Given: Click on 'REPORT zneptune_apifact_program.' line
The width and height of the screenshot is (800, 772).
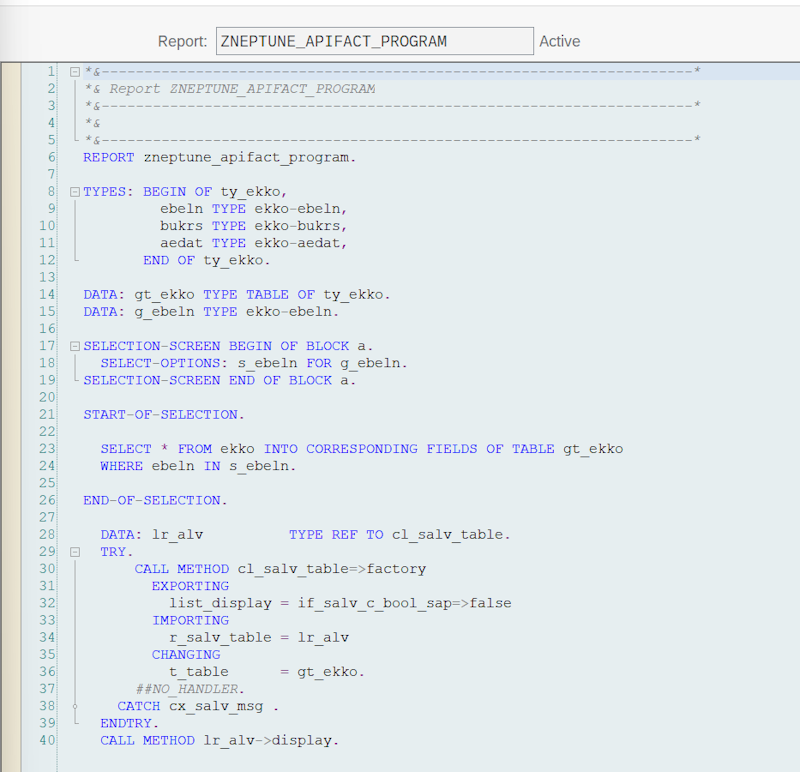Looking at the screenshot, I should coord(219,158).
